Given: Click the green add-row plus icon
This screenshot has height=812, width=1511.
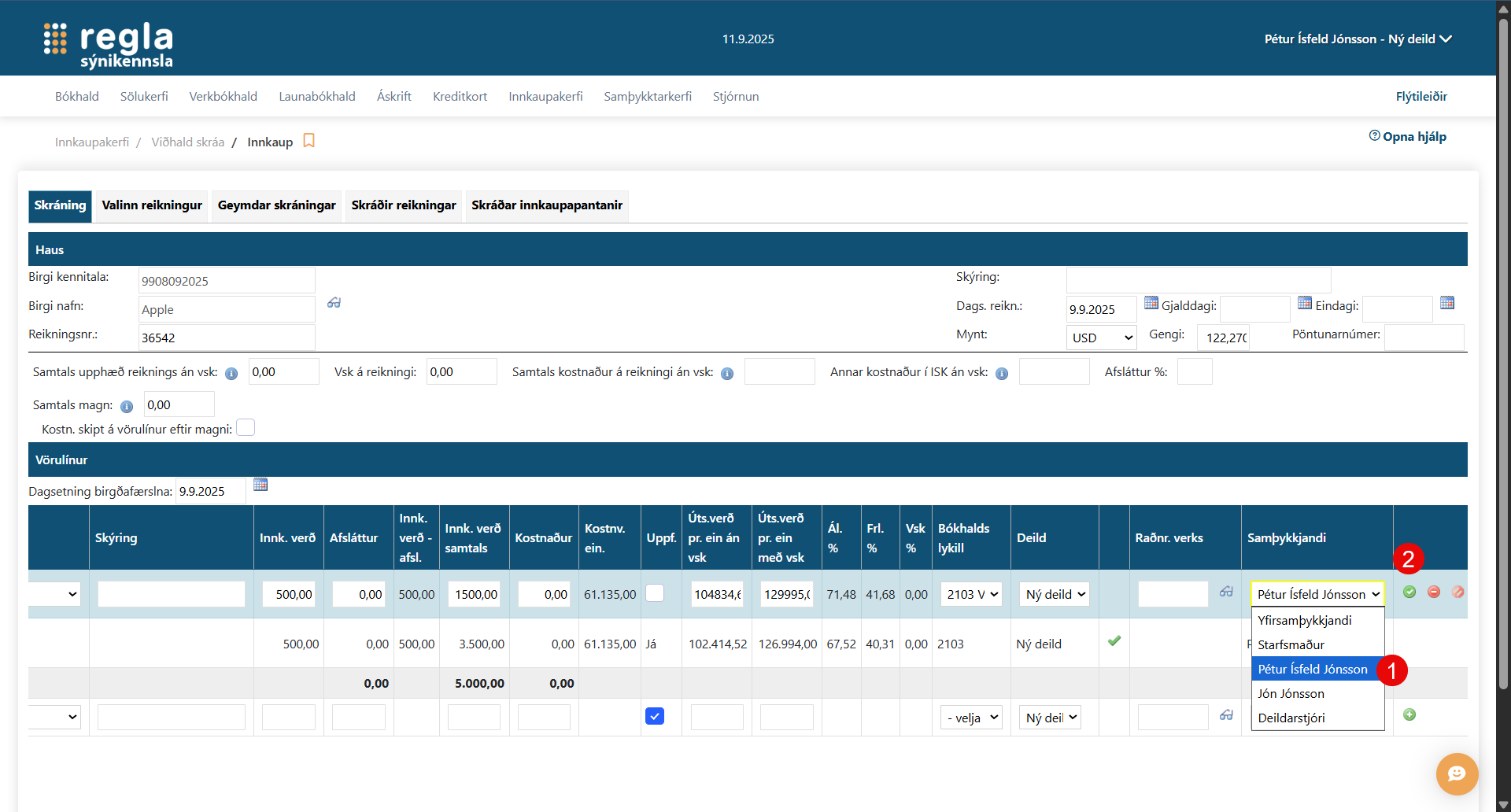Looking at the screenshot, I should click(x=1409, y=714).
